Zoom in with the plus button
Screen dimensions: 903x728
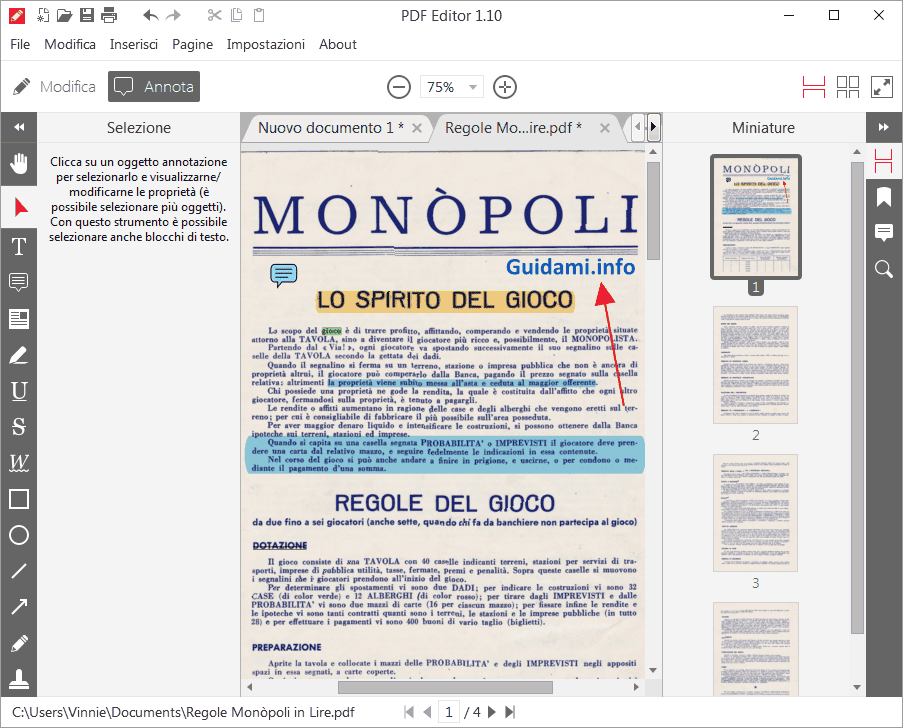click(505, 87)
